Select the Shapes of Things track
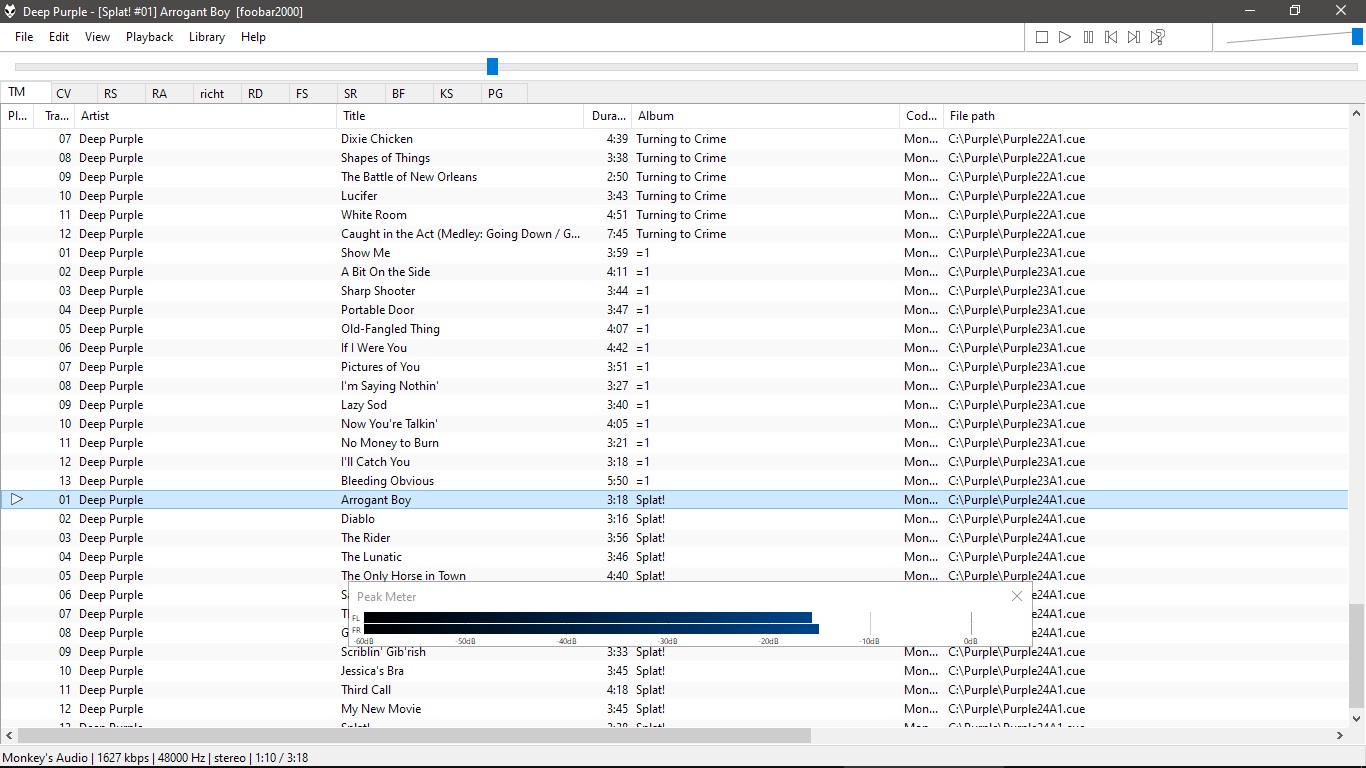The width and height of the screenshot is (1366, 768). [674, 158]
